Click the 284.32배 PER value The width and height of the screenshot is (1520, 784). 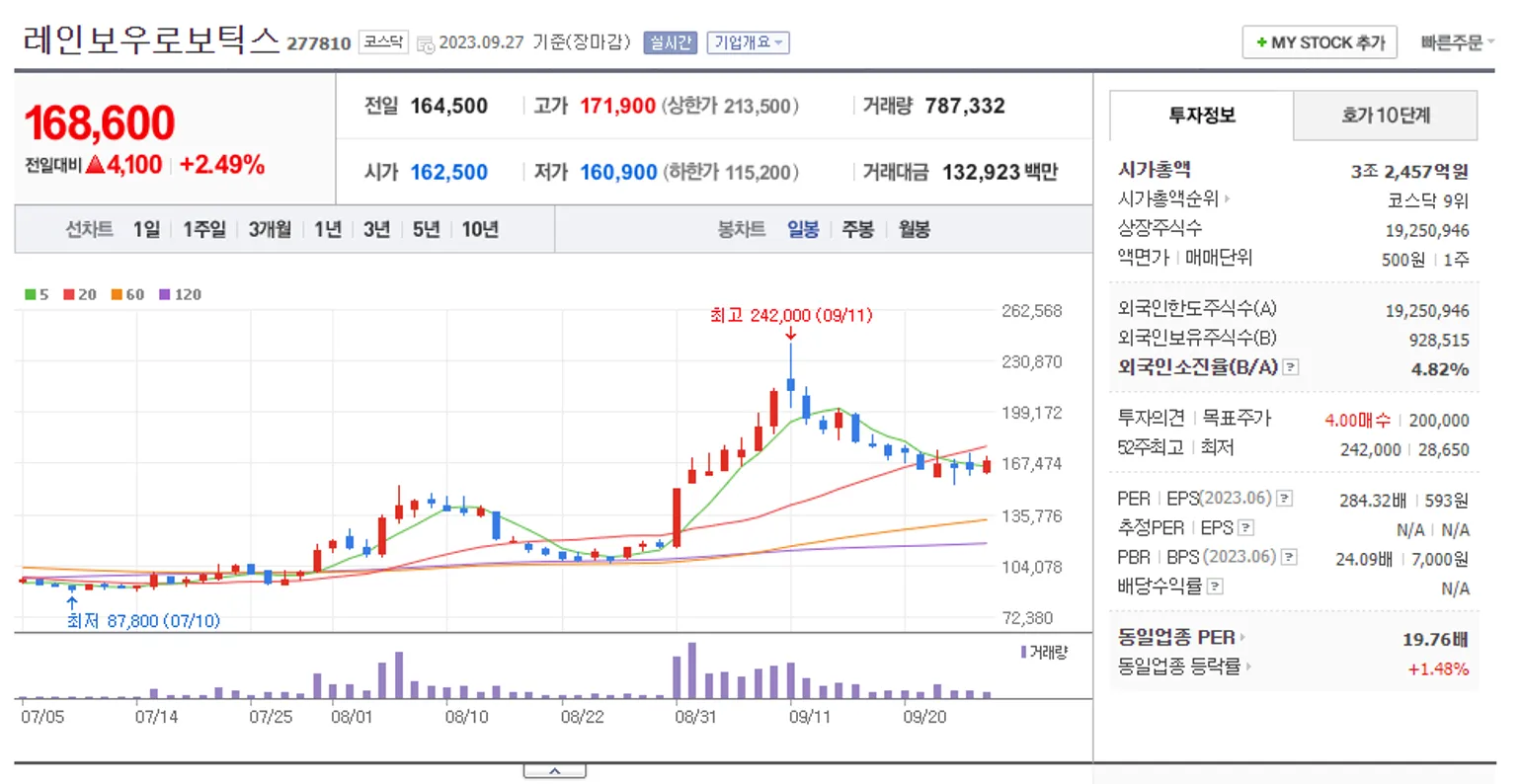(1373, 500)
